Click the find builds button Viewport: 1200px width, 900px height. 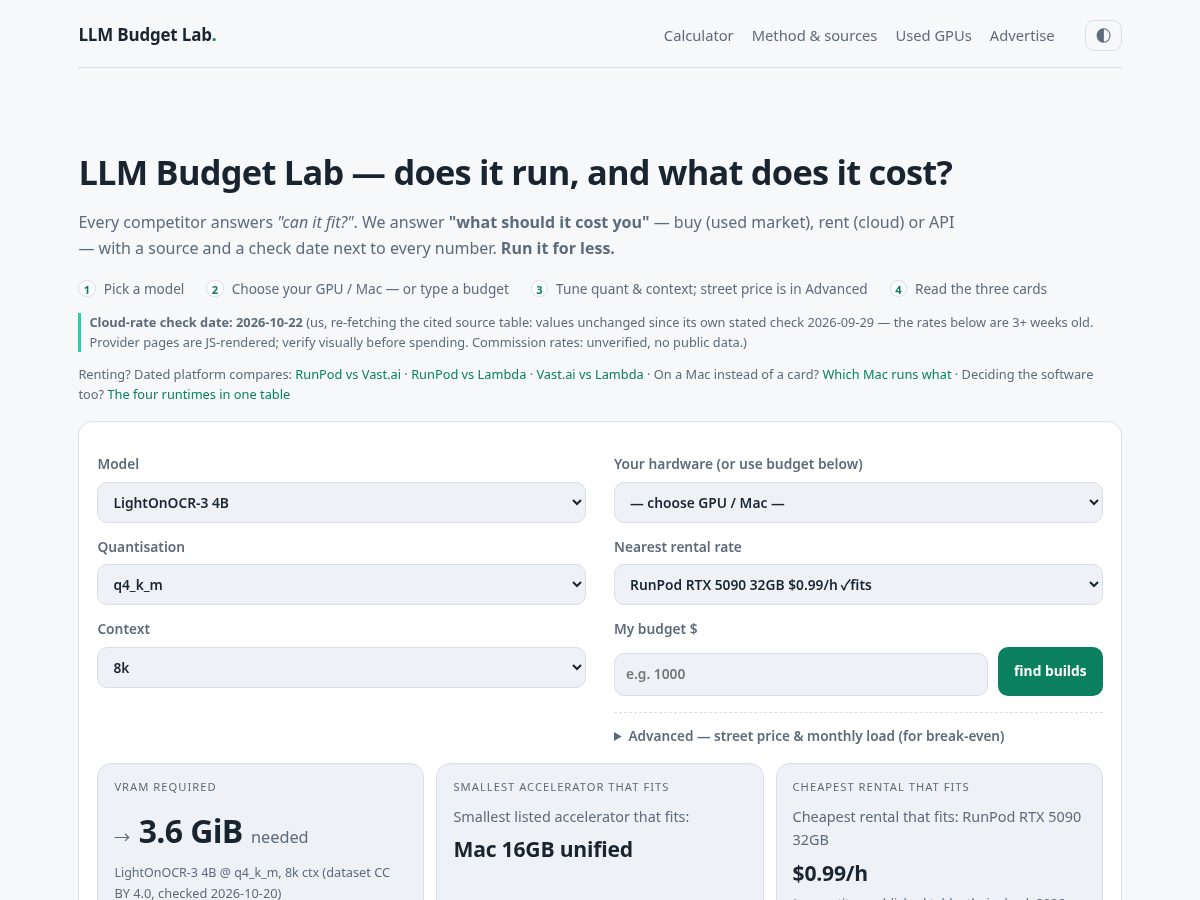tap(1050, 671)
